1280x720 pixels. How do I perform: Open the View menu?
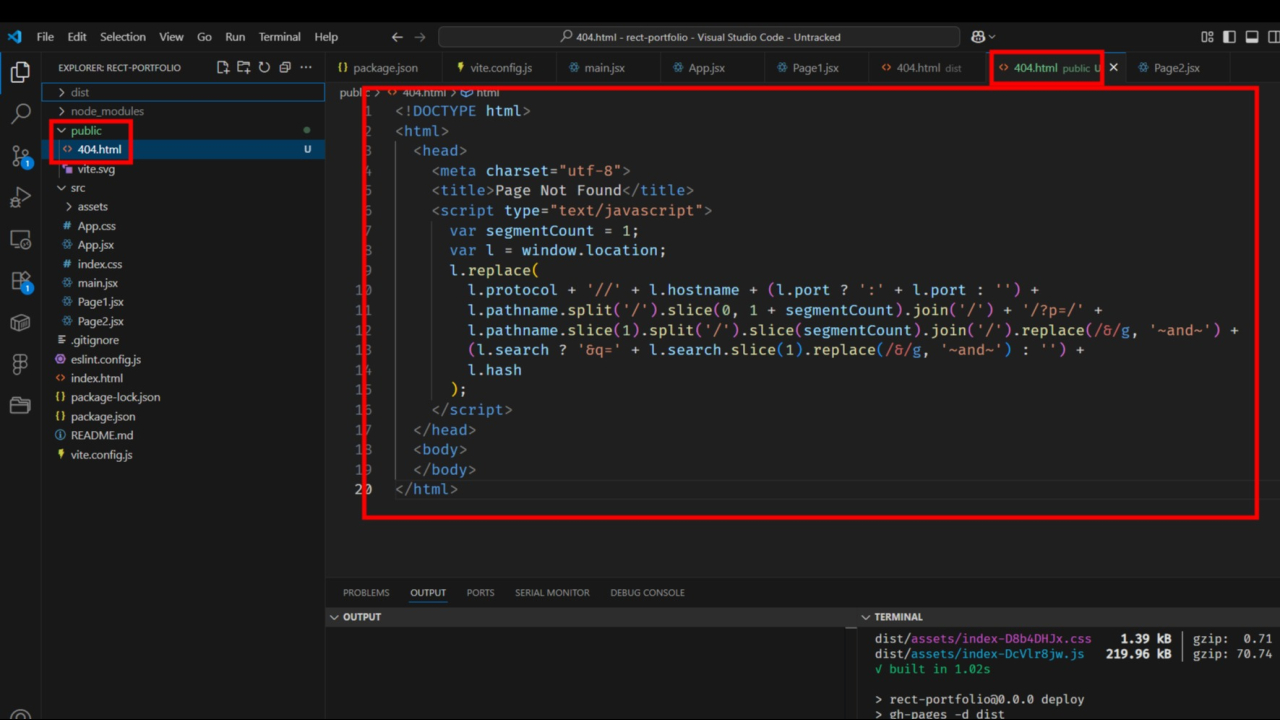(172, 37)
